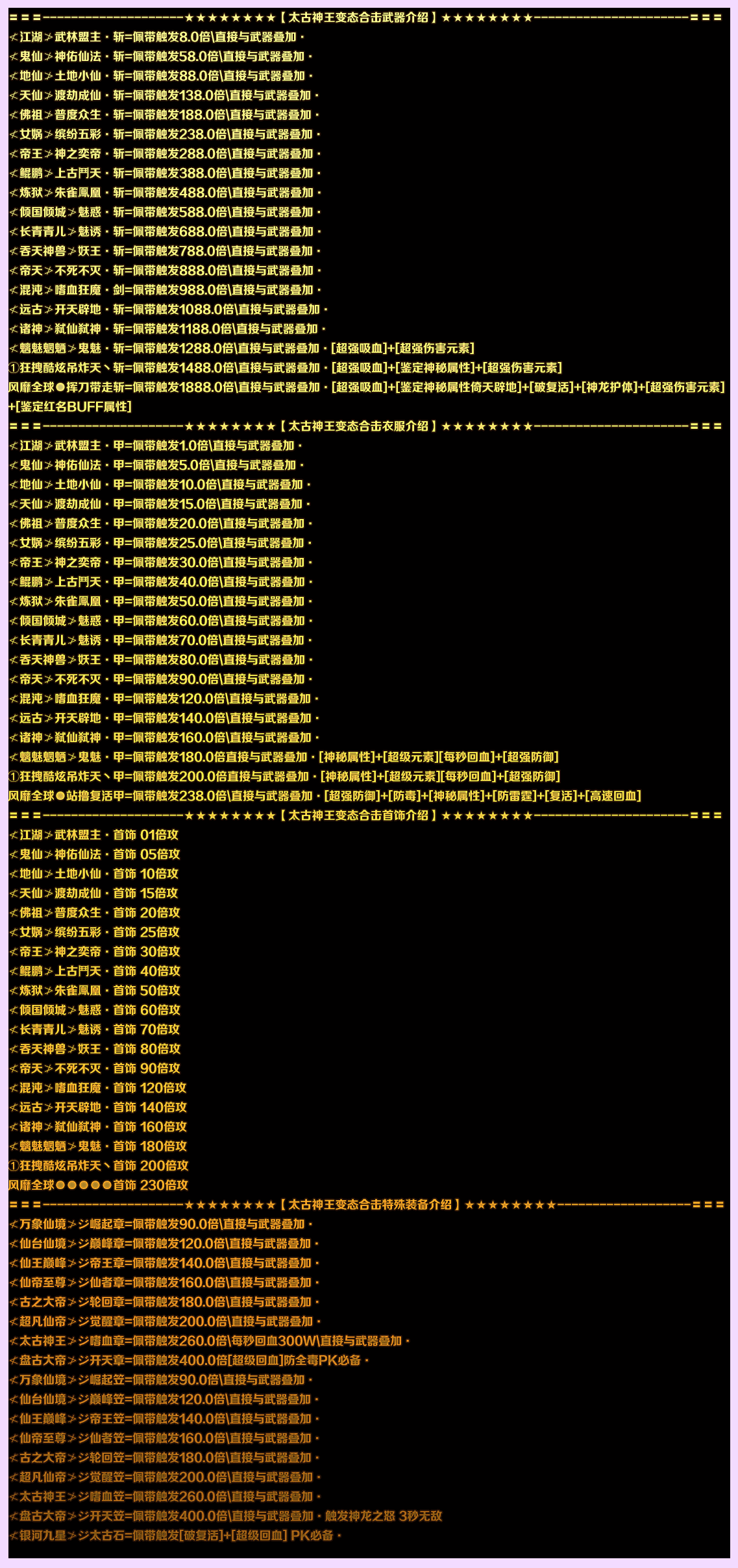Click the 混沌≯嗜血狂魔 剑 988.0倍 line
The height and width of the screenshot is (1568, 738).
tap(165, 290)
